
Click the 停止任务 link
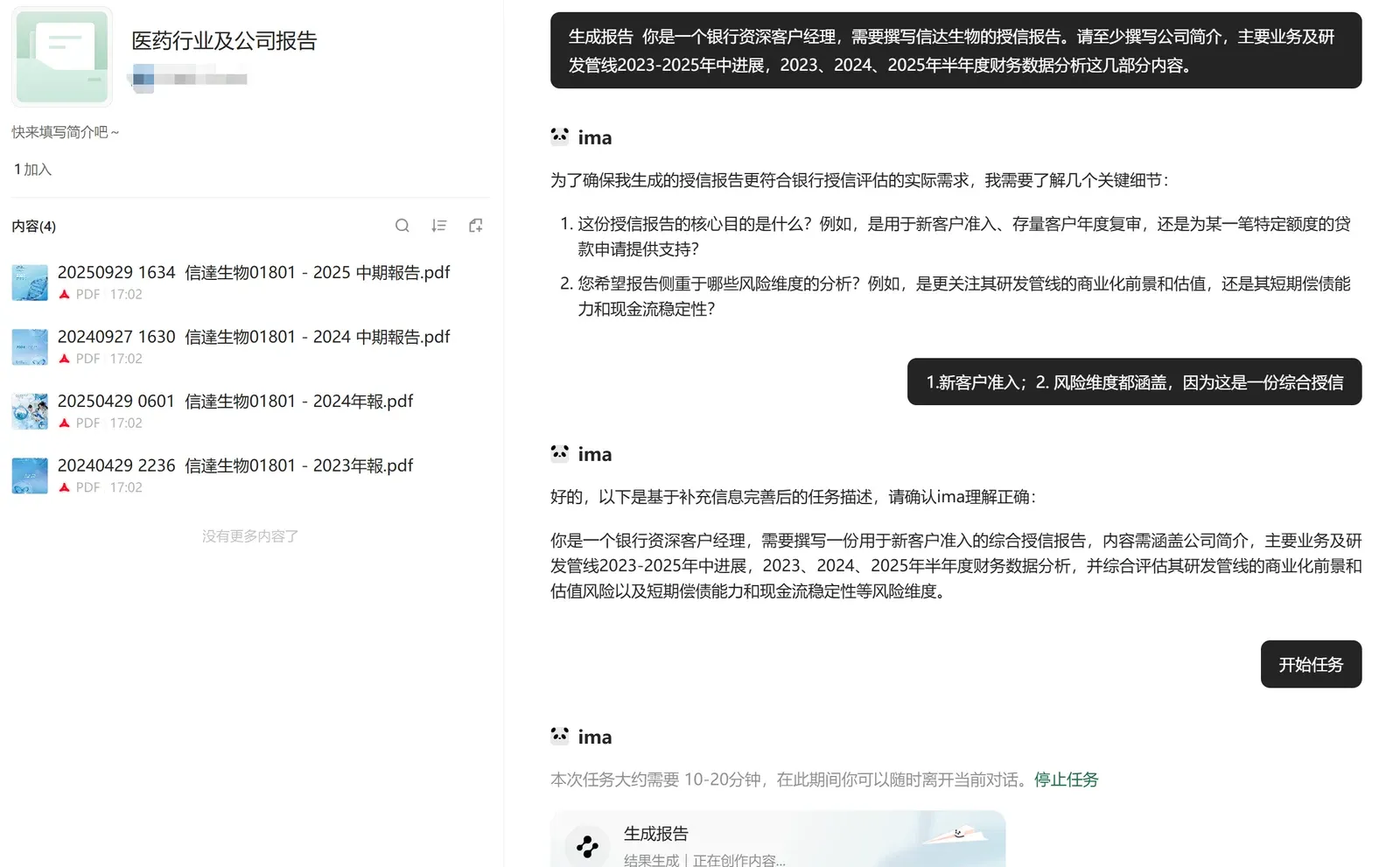click(x=1066, y=779)
